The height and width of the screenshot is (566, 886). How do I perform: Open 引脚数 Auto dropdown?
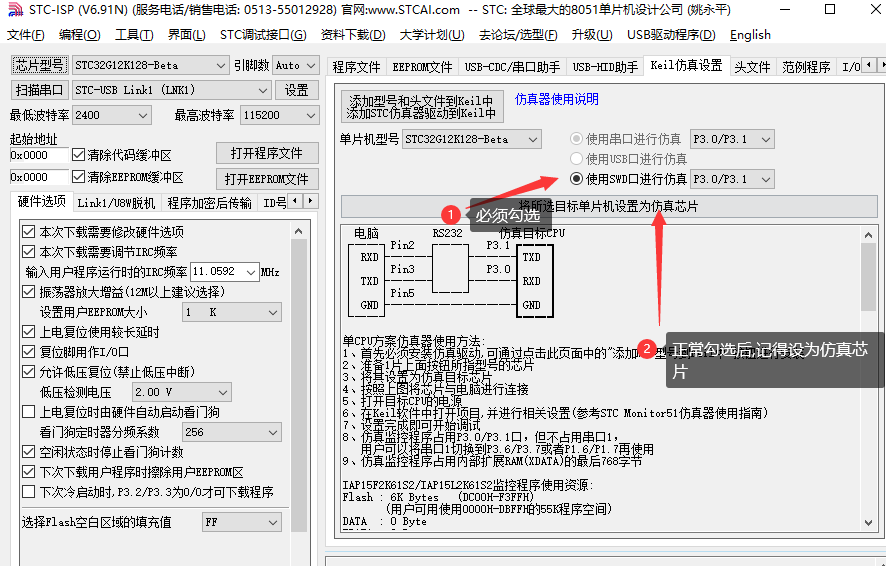tap(296, 66)
